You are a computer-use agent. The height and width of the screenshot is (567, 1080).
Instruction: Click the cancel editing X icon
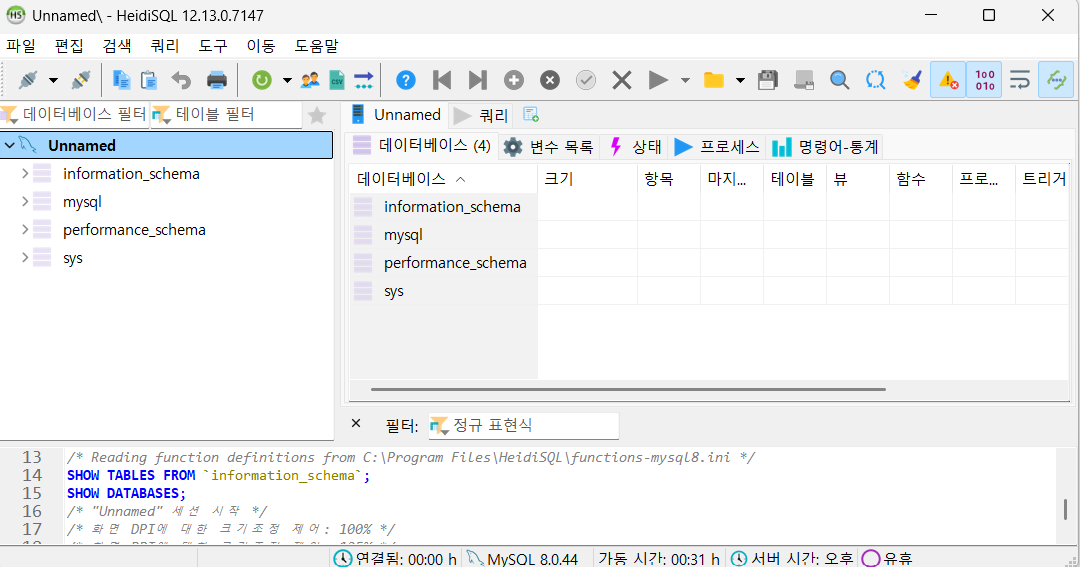[x=621, y=80]
